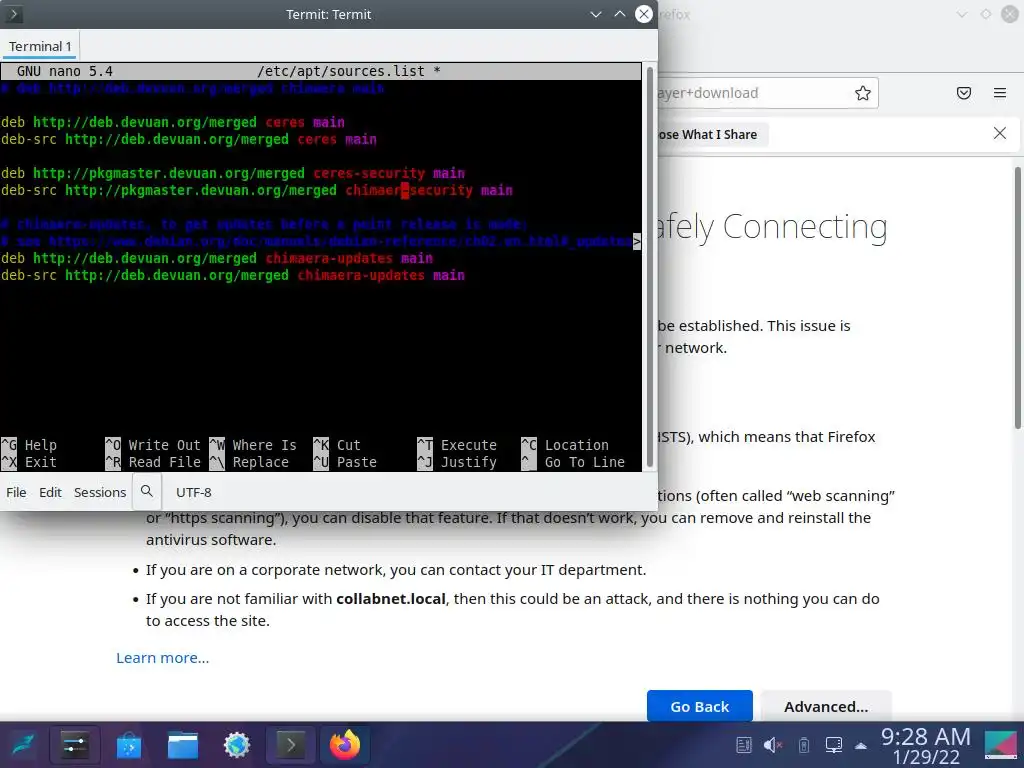Click nano Cut shortcut label
The height and width of the screenshot is (768, 1024).
349,445
